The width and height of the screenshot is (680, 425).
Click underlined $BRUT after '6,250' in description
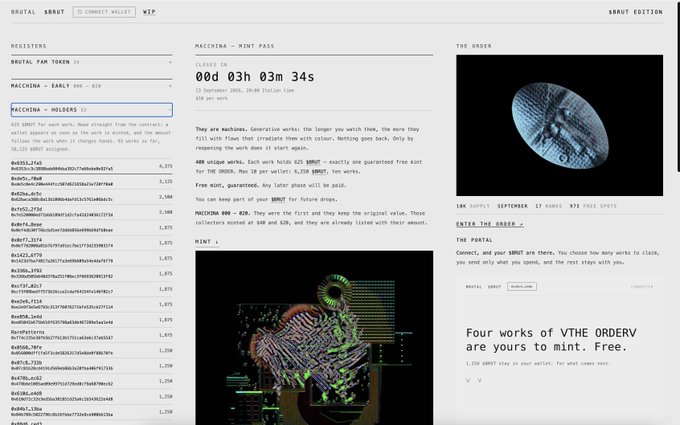point(319,172)
